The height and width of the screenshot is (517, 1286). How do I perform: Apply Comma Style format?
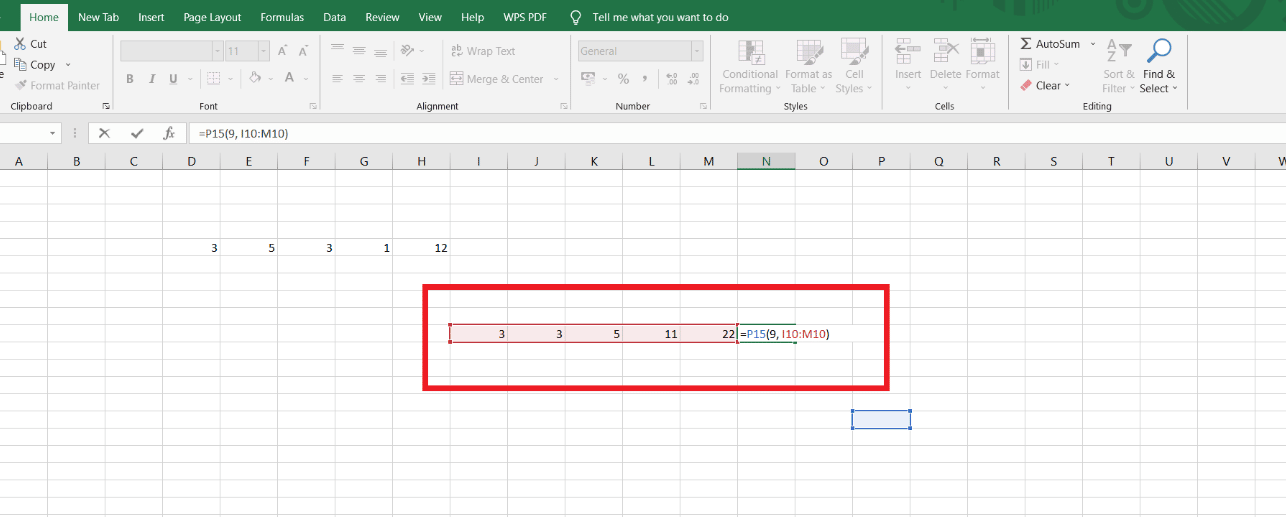pos(646,79)
